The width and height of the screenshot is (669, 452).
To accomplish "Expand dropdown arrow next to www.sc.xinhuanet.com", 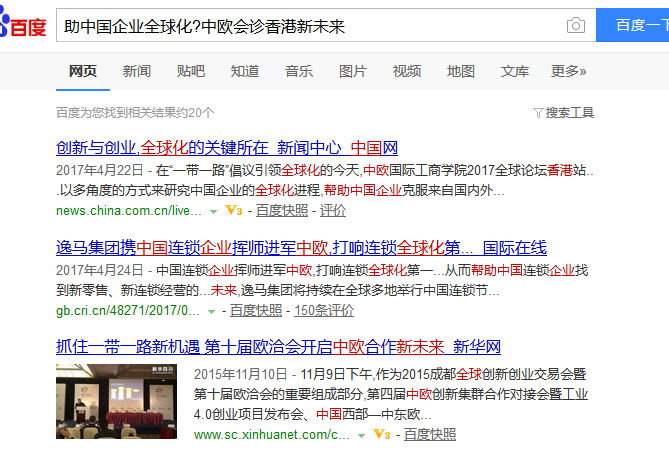I will [x=361, y=436].
